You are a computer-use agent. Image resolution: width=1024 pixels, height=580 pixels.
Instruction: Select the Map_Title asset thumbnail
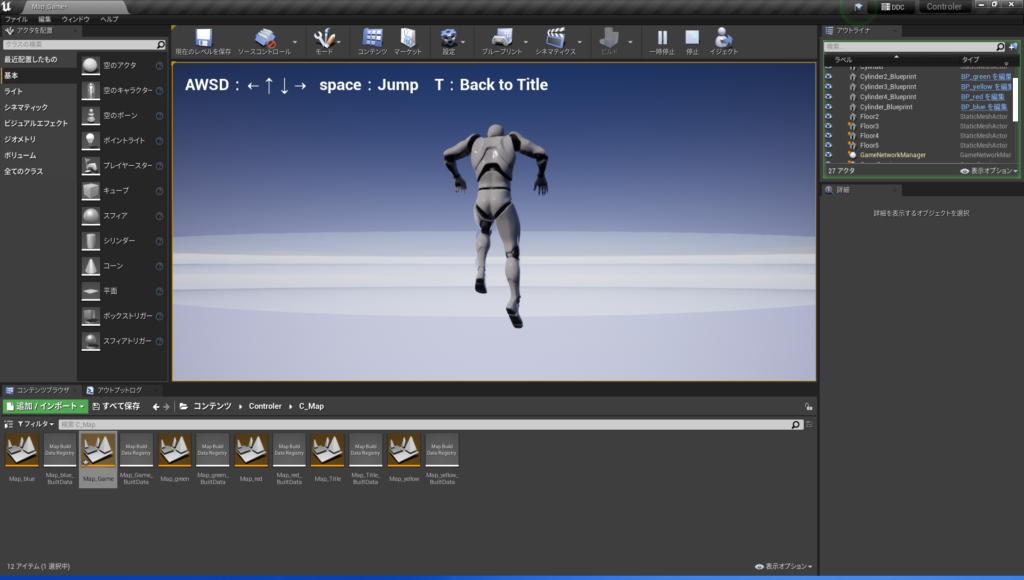[x=326, y=451]
